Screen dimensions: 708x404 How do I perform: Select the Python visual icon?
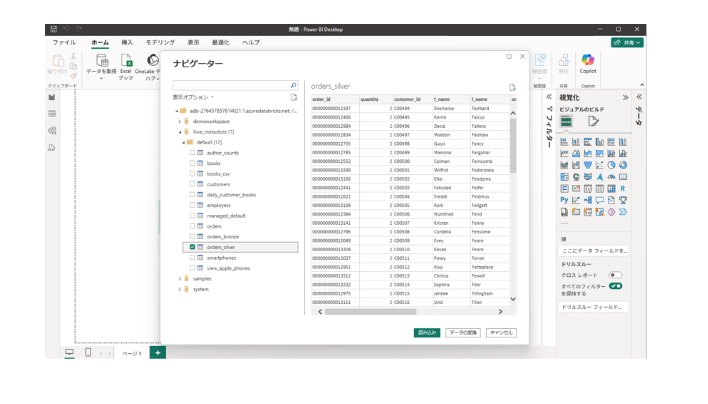point(564,200)
